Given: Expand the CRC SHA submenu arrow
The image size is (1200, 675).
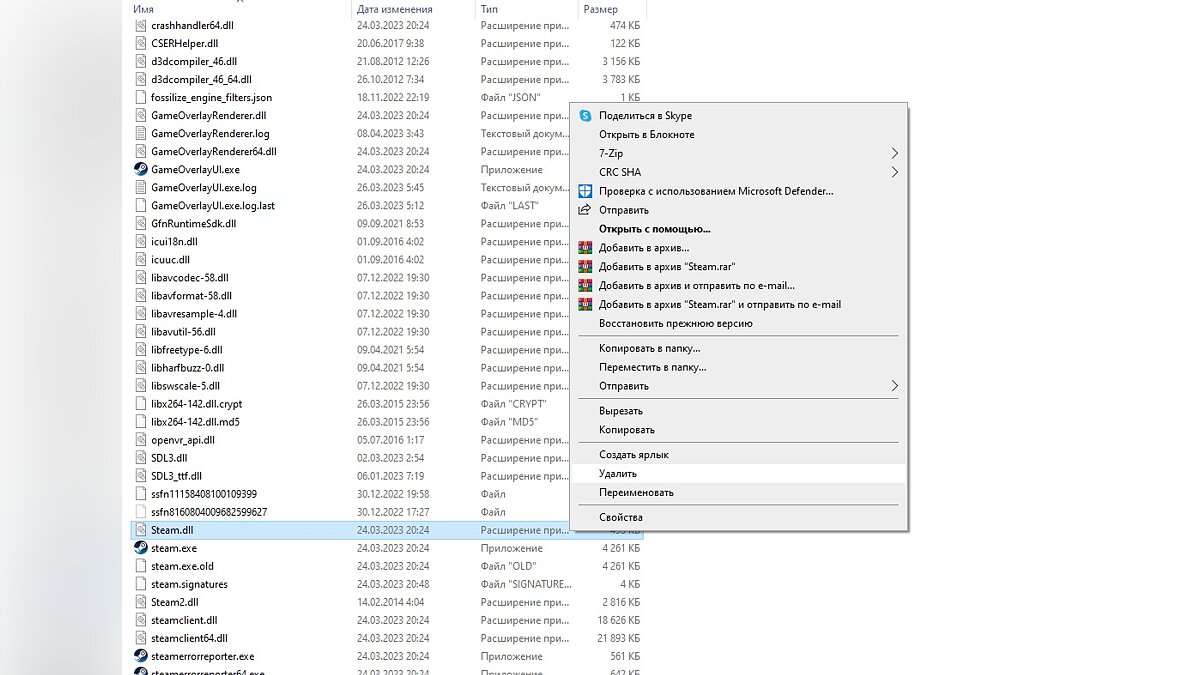Looking at the screenshot, I should [x=894, y=172].
